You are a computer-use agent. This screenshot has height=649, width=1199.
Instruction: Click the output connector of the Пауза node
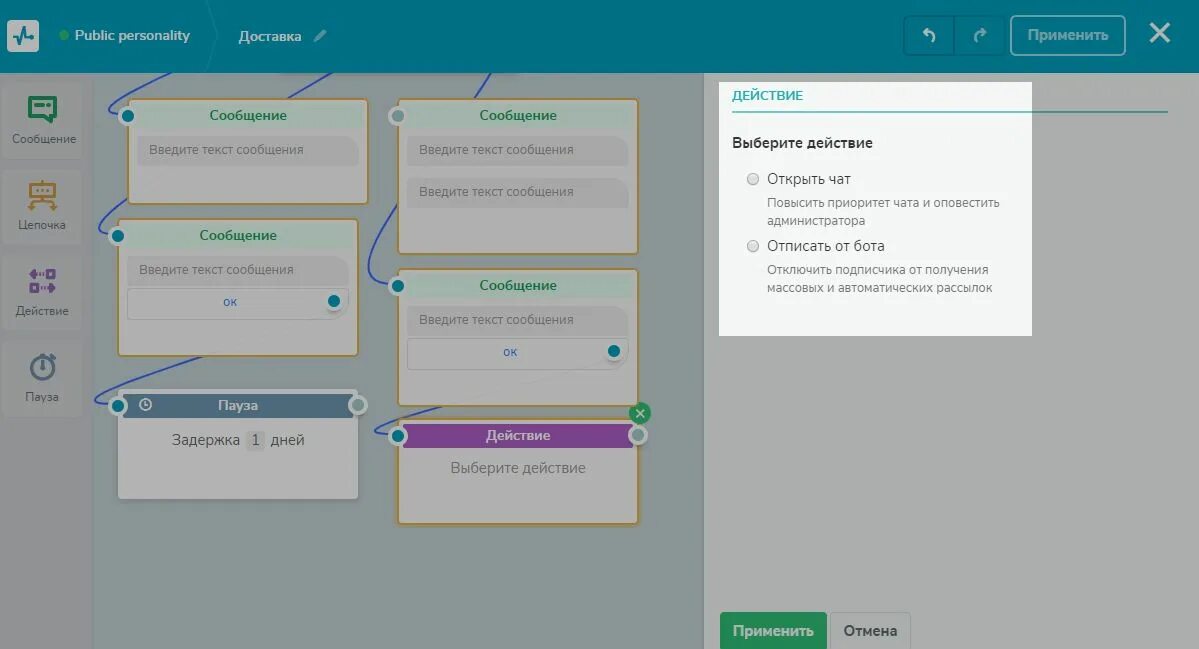(x=357, y=405)
